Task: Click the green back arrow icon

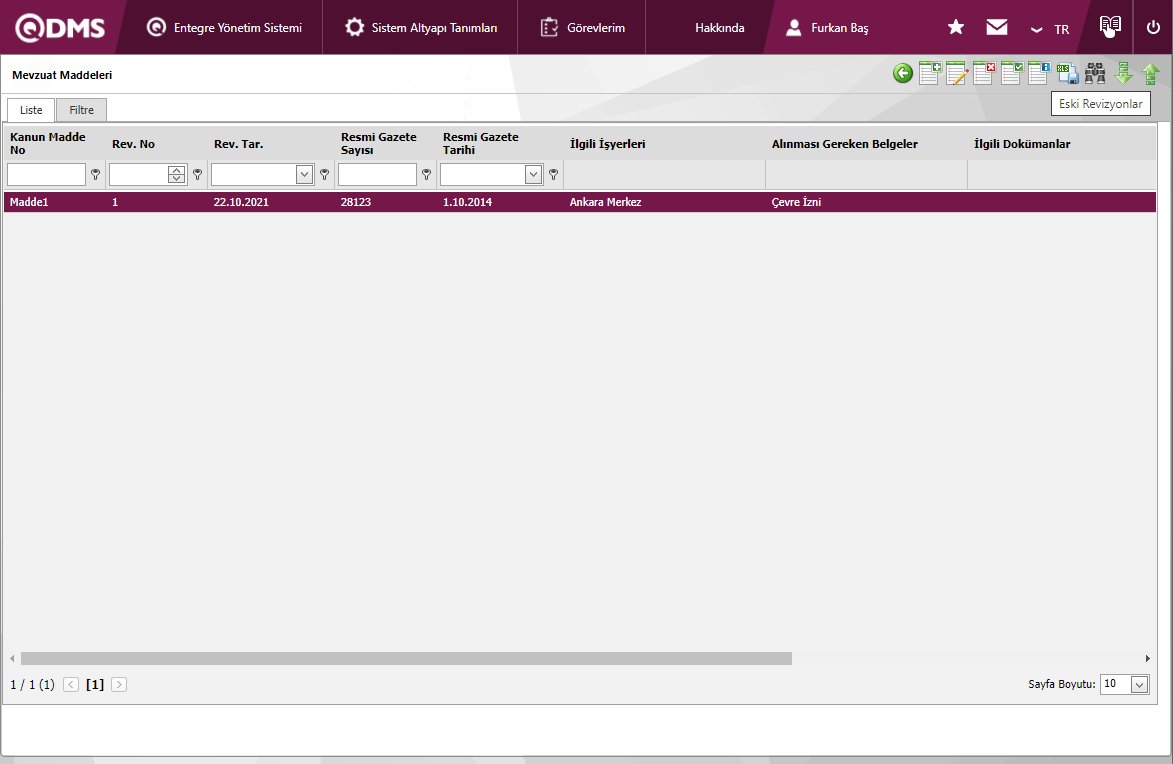Action: 903,73
